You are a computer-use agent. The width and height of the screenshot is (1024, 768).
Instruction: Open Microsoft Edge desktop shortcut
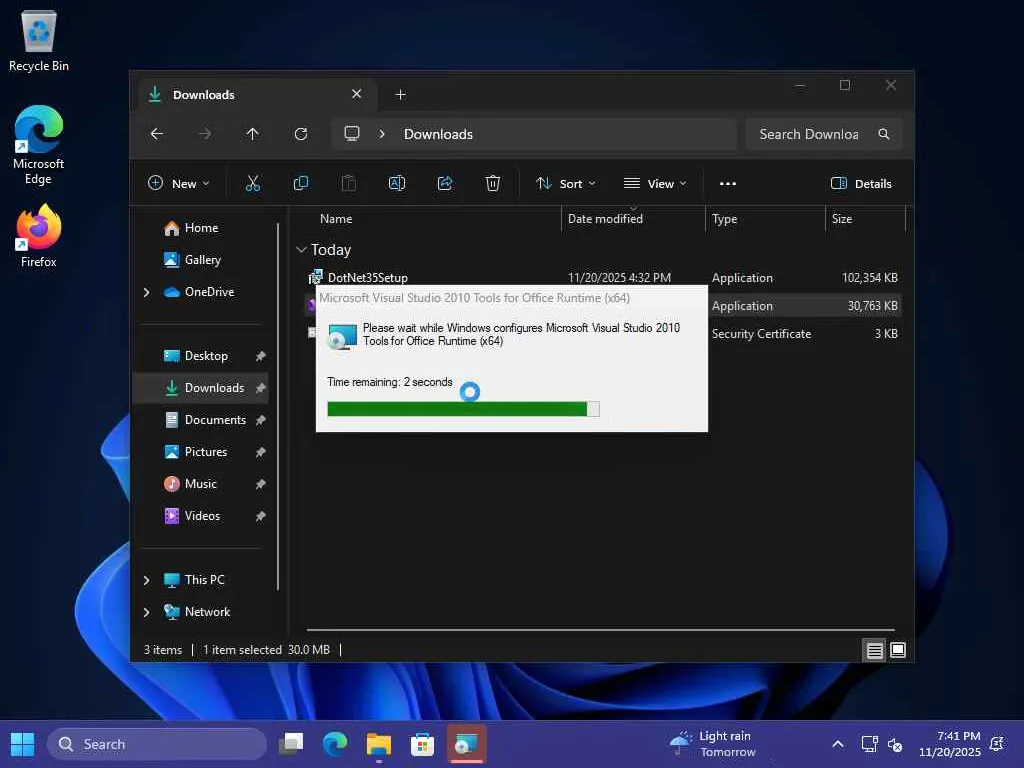39,145
